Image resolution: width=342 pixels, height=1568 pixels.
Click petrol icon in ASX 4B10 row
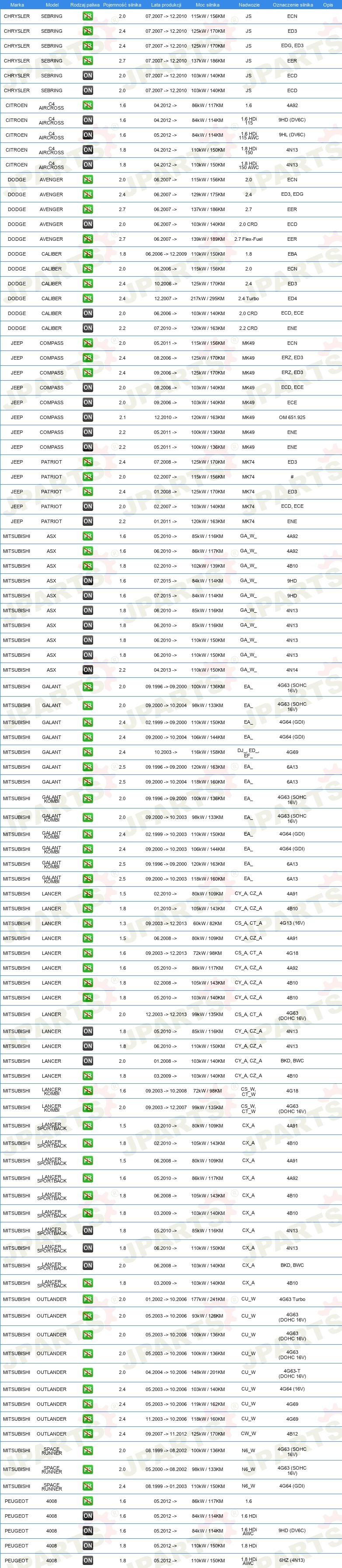point(88,565)
